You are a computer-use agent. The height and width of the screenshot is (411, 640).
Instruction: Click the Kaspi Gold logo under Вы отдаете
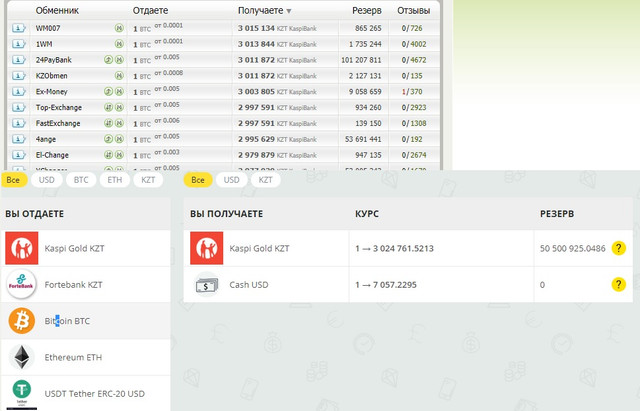point(22,248)
